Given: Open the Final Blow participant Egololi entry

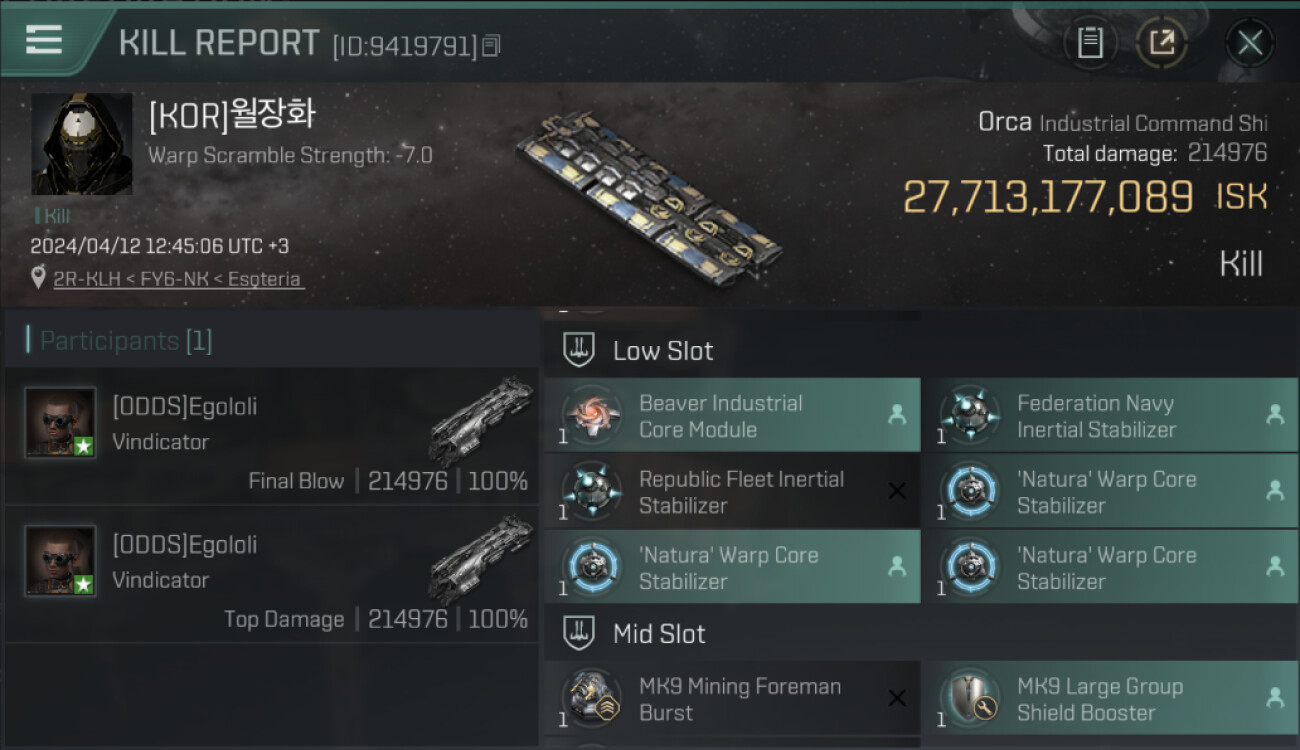Looking at the screenshot, I should click(271, 437).
